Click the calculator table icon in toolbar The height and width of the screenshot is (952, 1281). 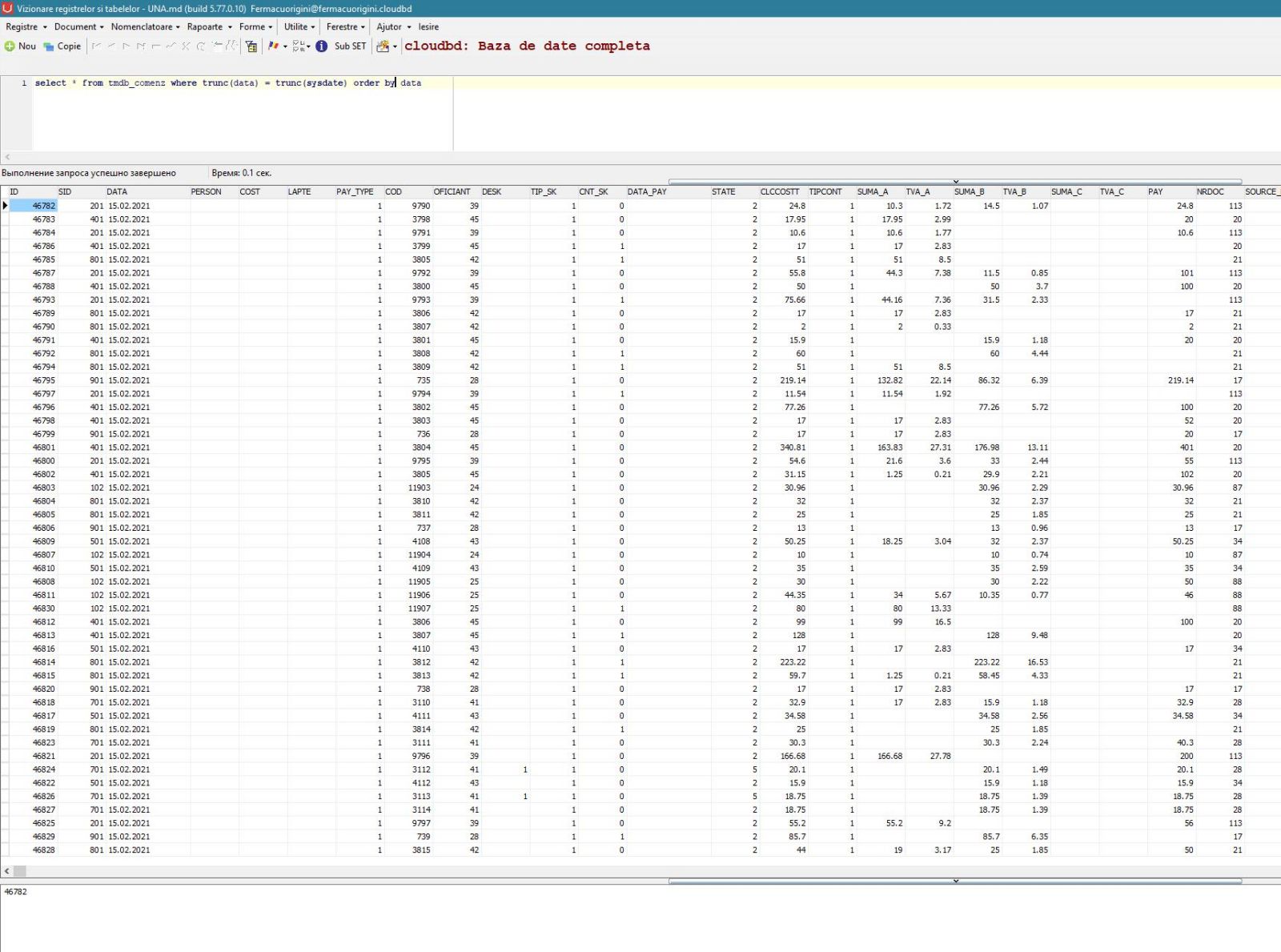(251, 46)
